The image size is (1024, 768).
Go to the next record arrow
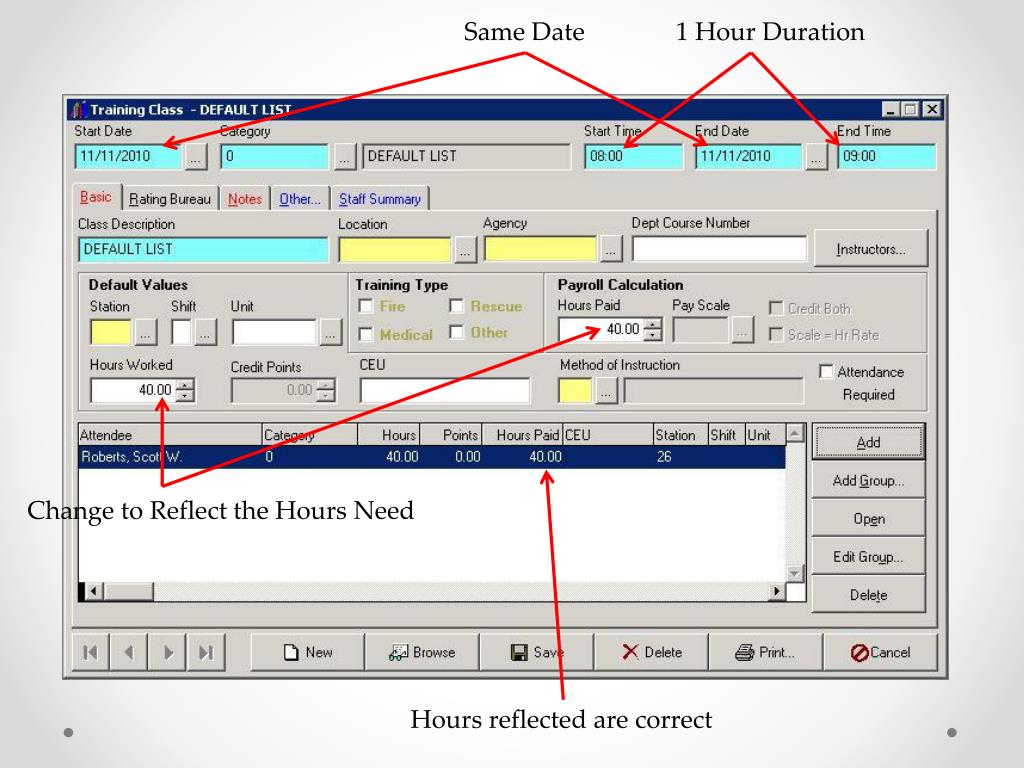click(167, 652)
